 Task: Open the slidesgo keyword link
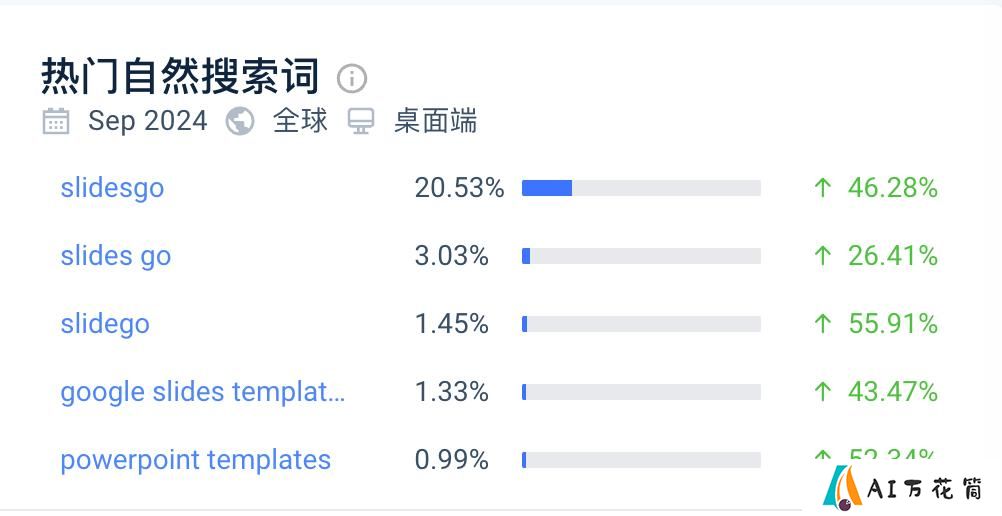tap(112, 188)
